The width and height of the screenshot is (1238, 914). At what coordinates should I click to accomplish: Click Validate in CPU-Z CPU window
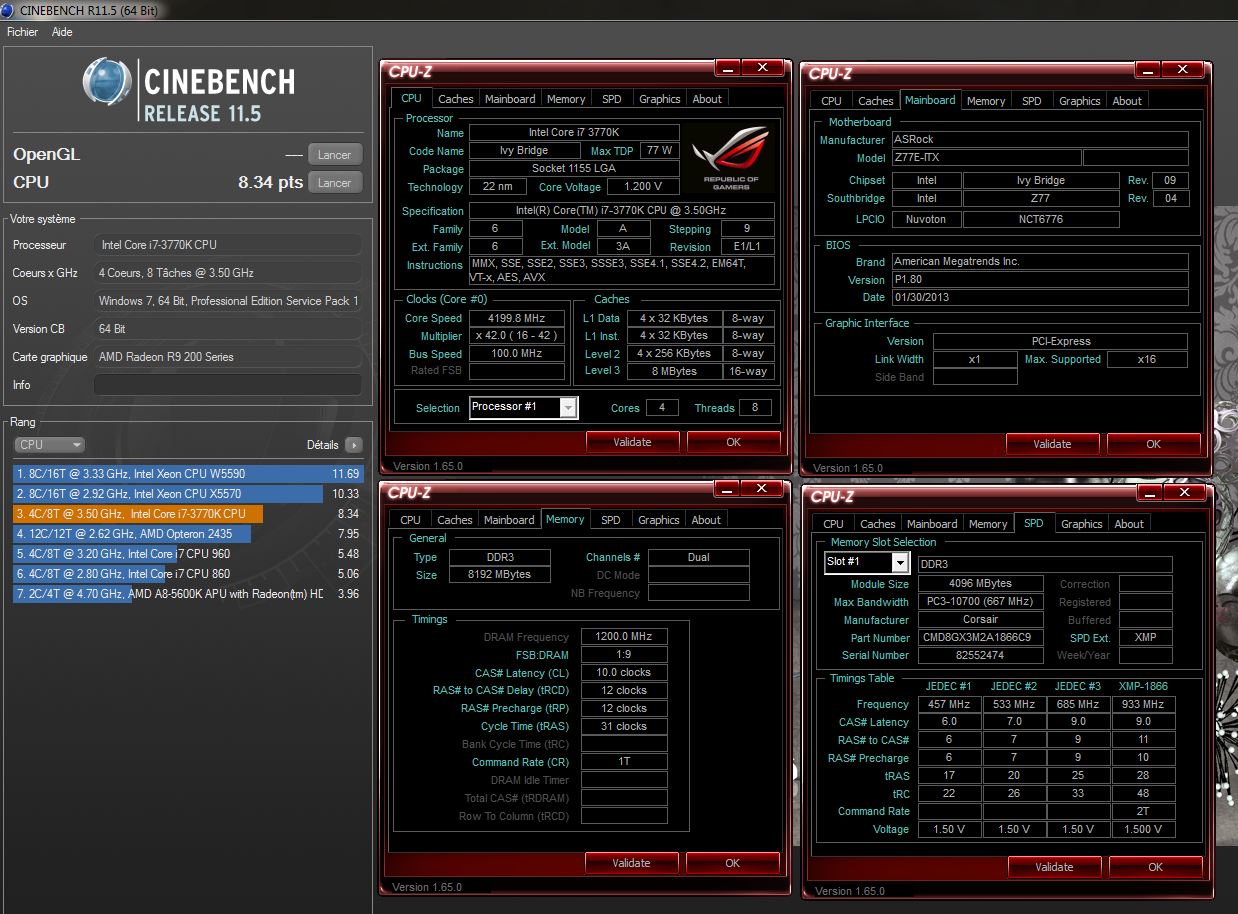pos(632,442)
